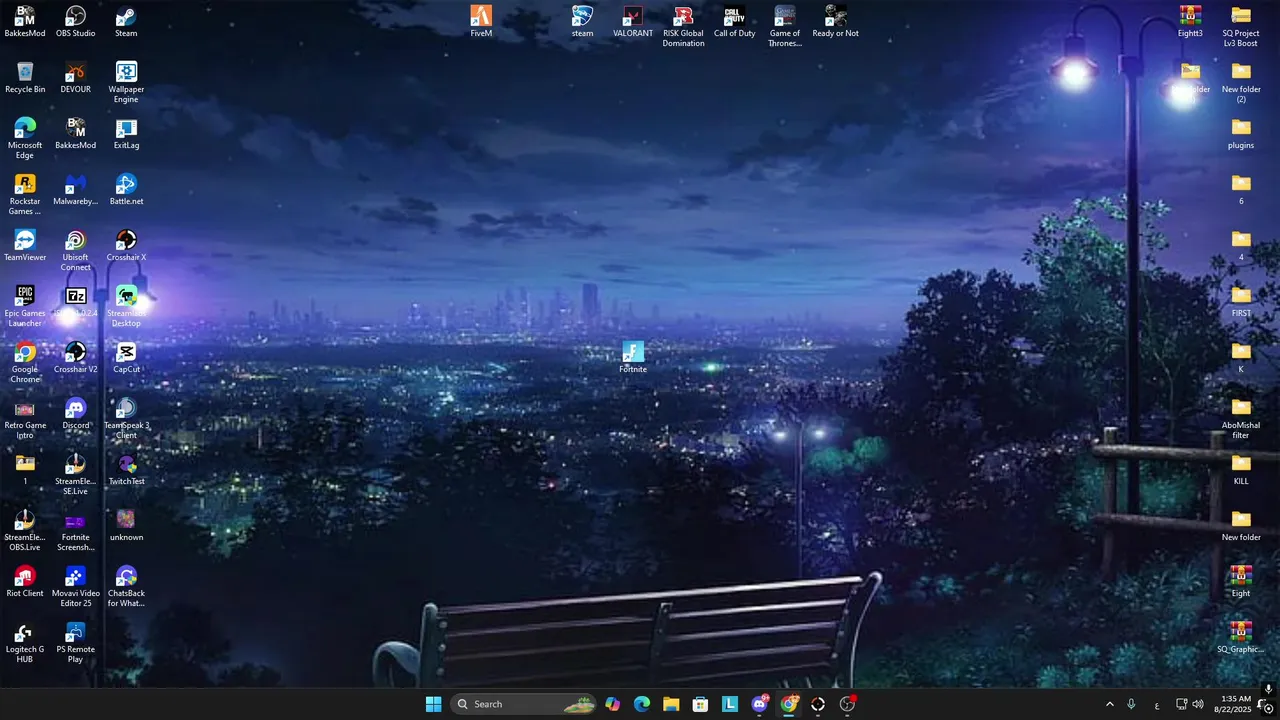
Task: Open folder named 1 below Retro Game Intro
Action: coord(25,470)
